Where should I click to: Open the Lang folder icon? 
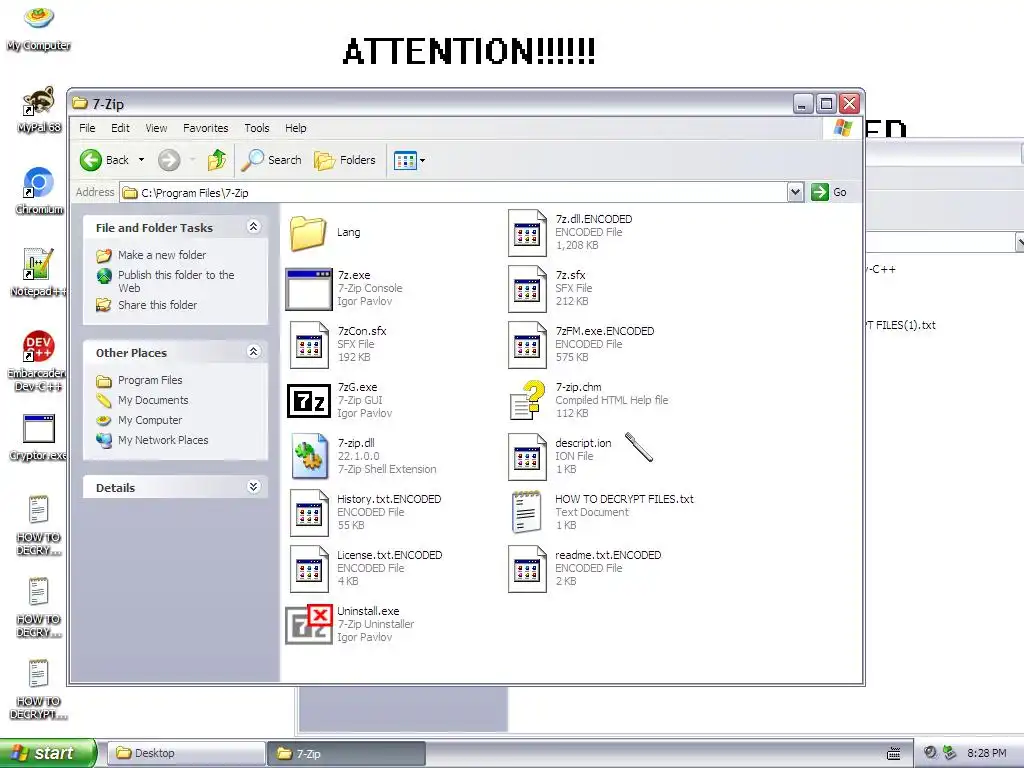[x=308, y=232]
